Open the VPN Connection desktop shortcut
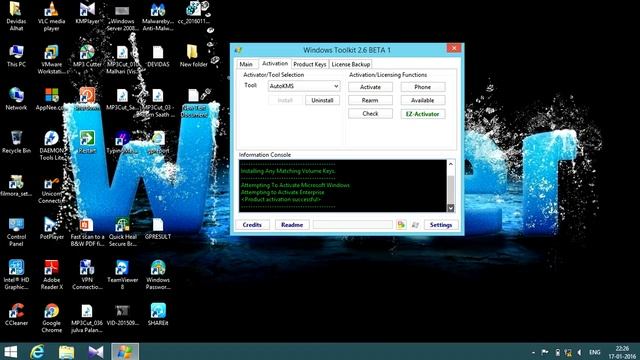 point(87,275)
